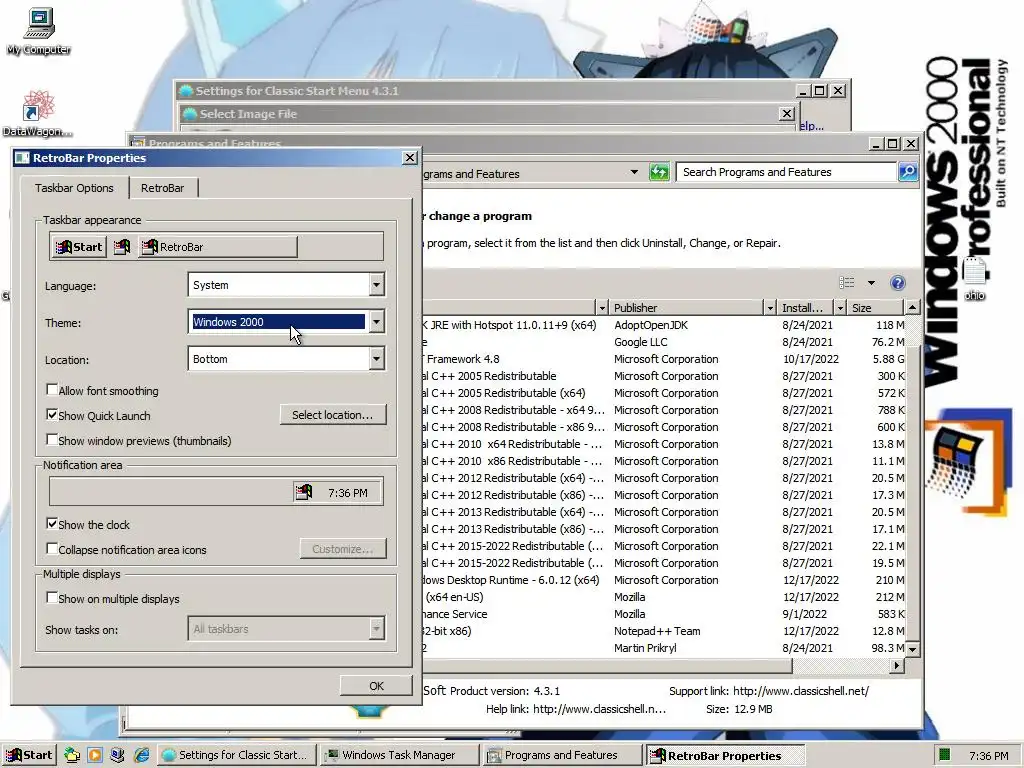Open the Install column filter arrow
The height and width of the screenshot is (768, 1024).
[840, 308]
